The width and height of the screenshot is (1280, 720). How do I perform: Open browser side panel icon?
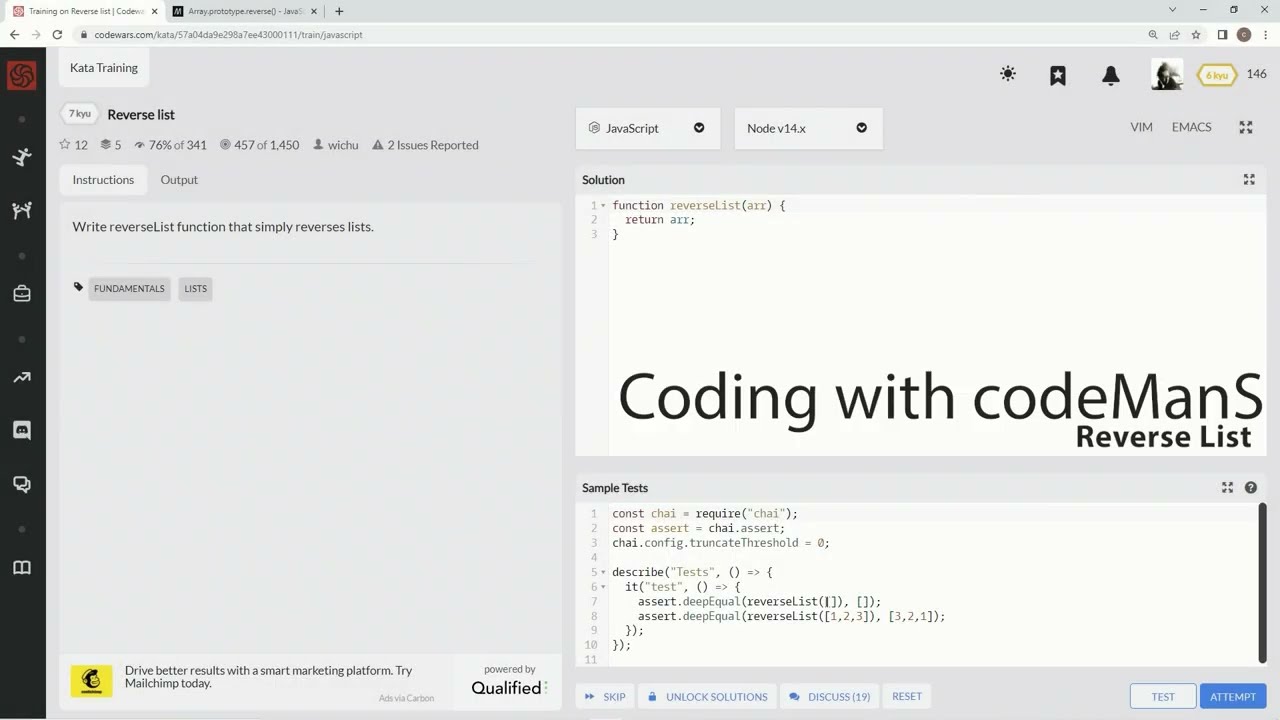click(1222, 34)
